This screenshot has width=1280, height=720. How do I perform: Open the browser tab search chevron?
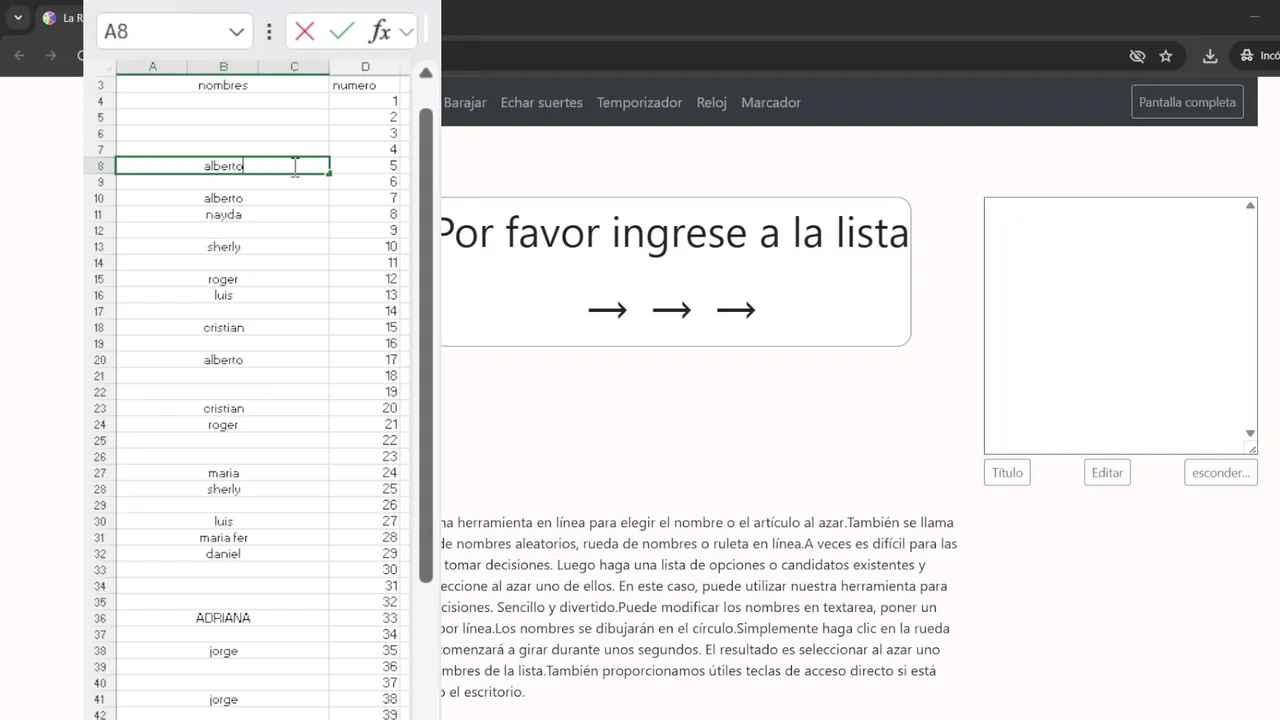18,18
